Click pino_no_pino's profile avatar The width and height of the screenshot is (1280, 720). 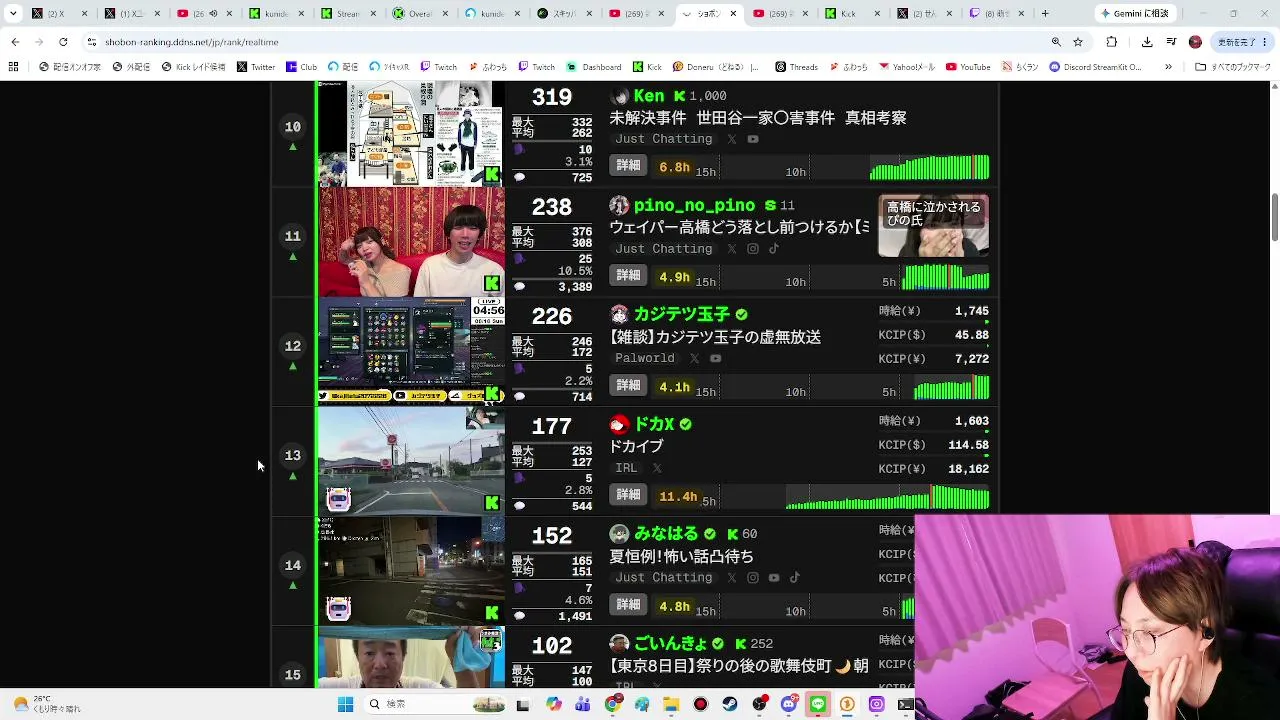[620, 206]
